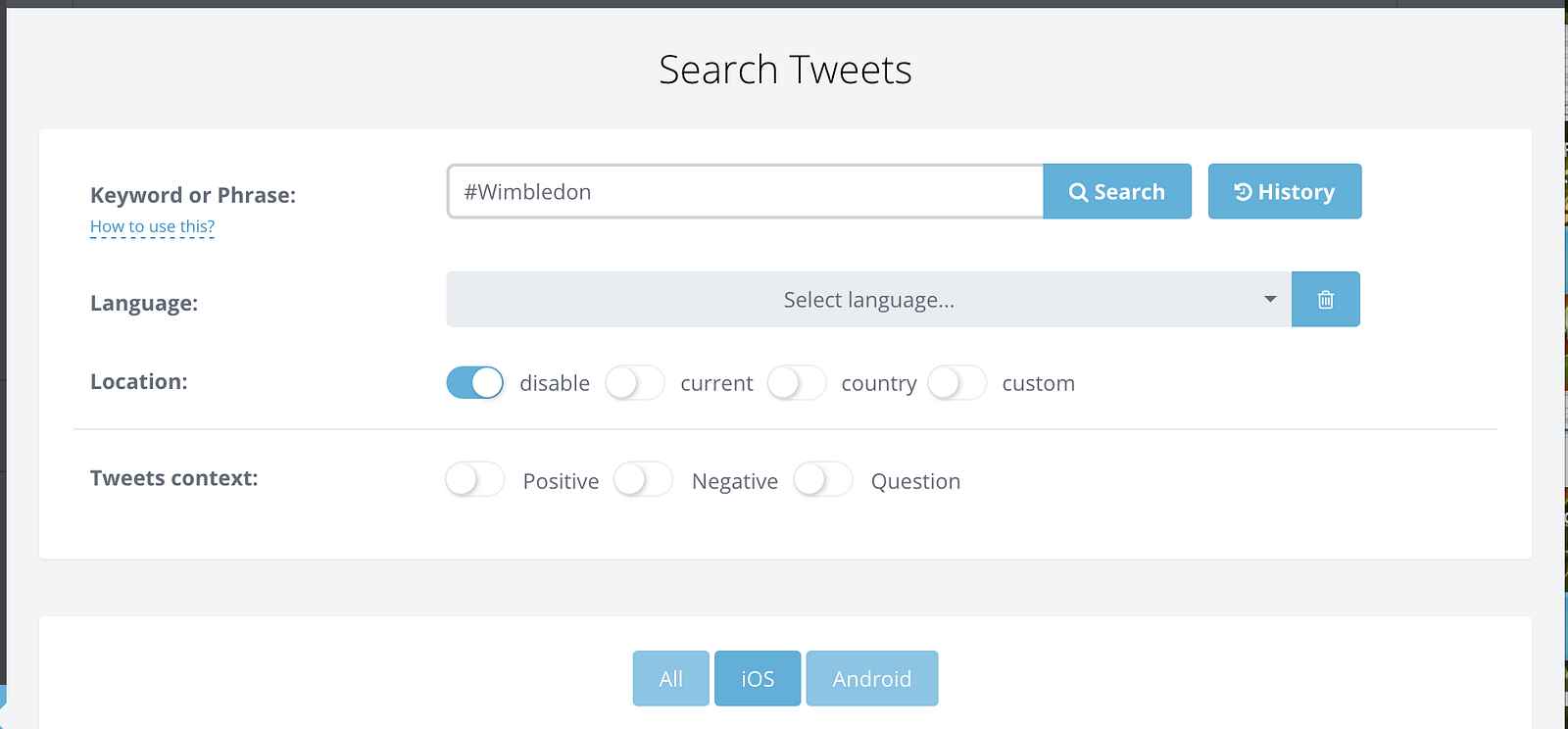
Task: Enable the country location toggle
Action: pos(797,383)
